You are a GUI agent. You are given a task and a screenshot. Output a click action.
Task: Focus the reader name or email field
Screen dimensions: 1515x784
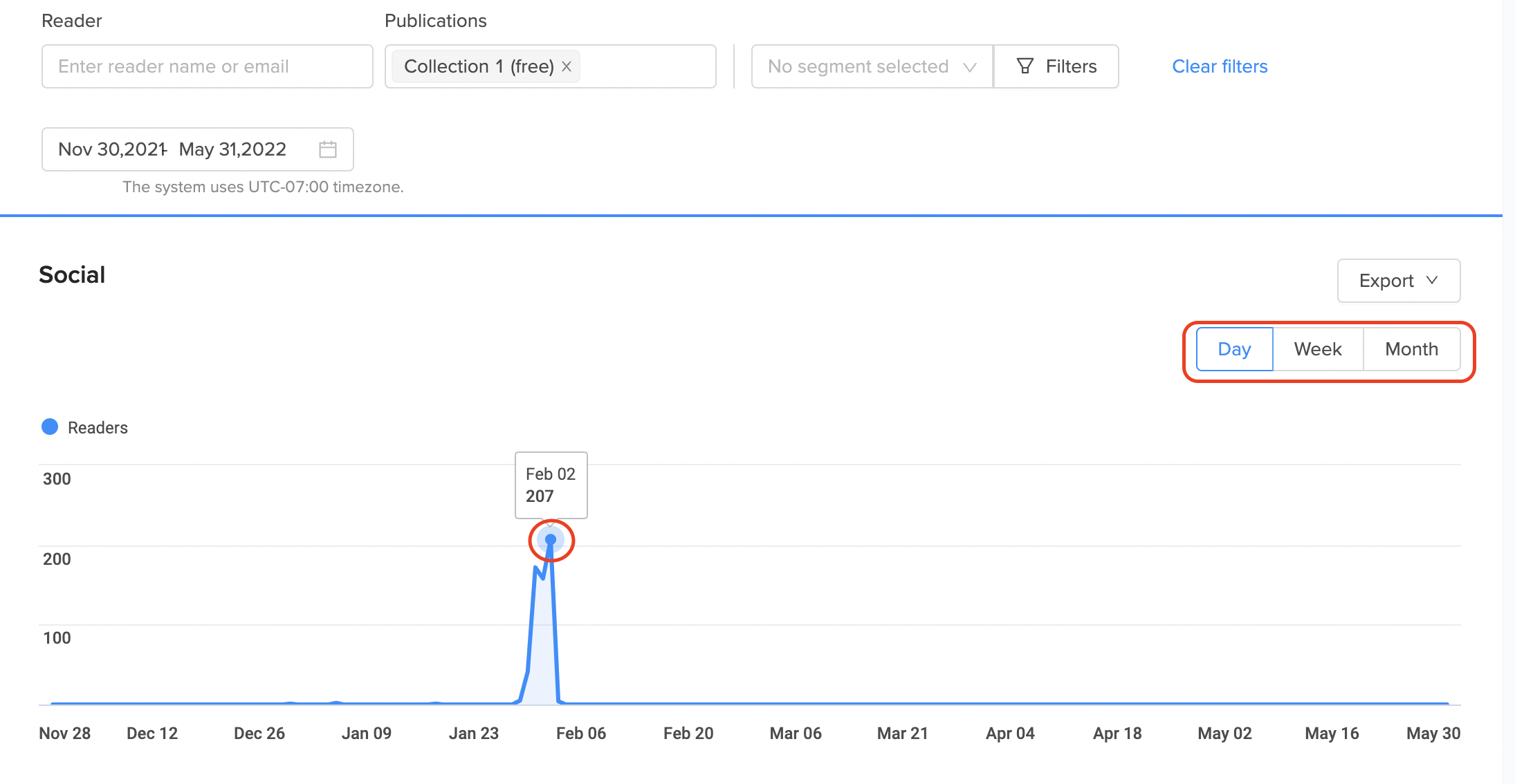(208, 66)
